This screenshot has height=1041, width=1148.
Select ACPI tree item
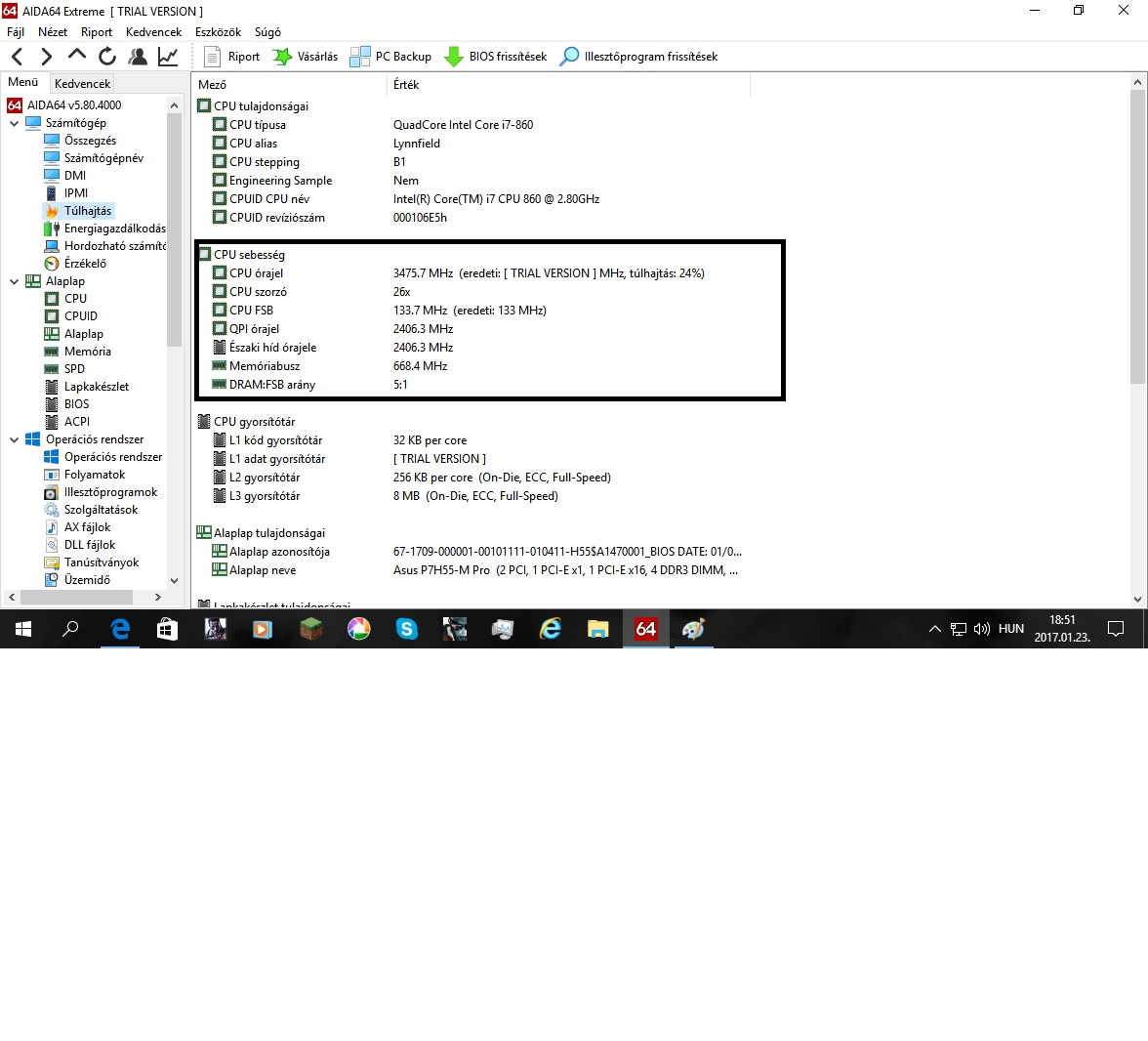(x=77, y=422)
